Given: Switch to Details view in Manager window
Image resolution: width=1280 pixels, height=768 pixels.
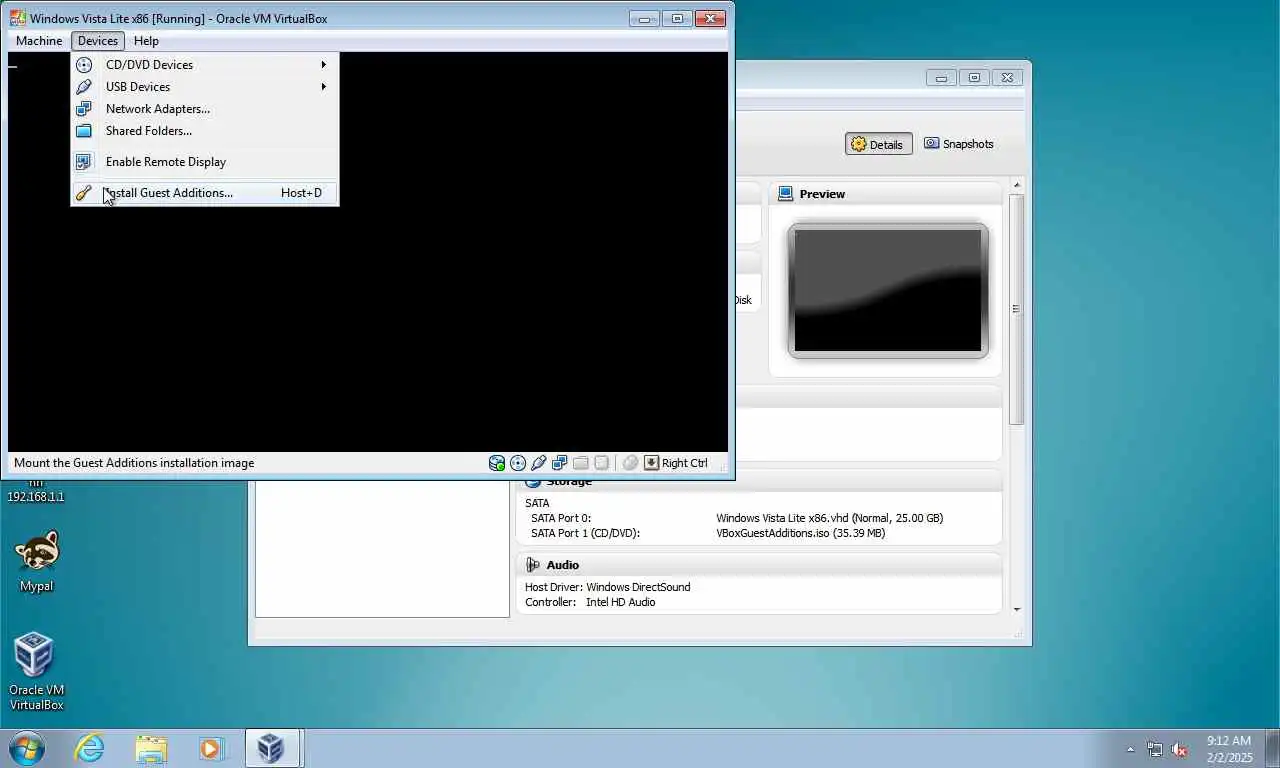Looking at the screenshot, I should pos(878,144).
